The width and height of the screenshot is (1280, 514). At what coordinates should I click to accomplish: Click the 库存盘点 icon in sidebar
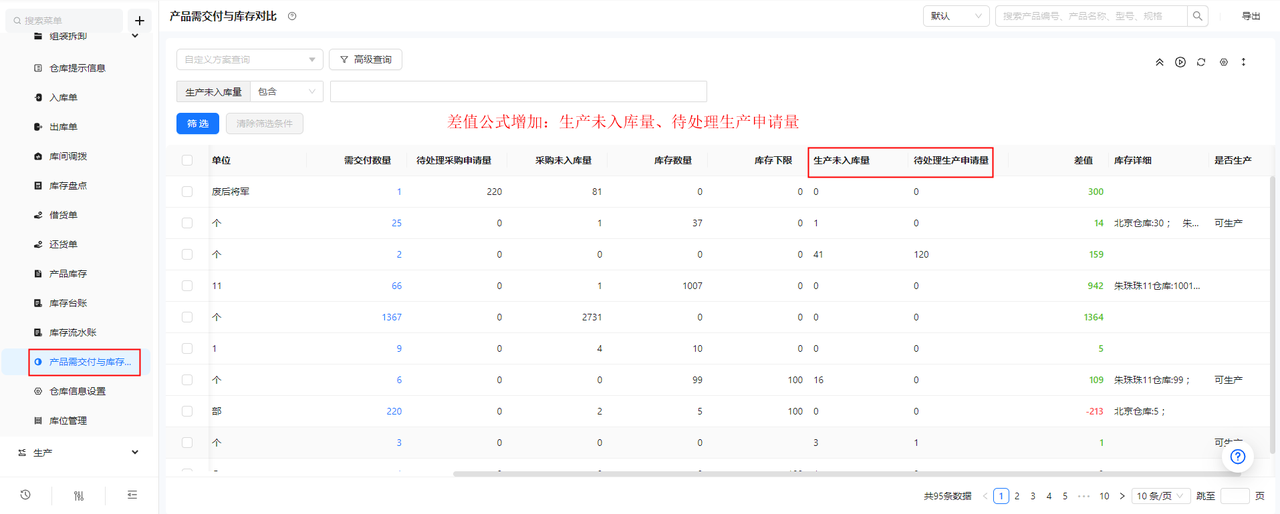pos(38,186)
